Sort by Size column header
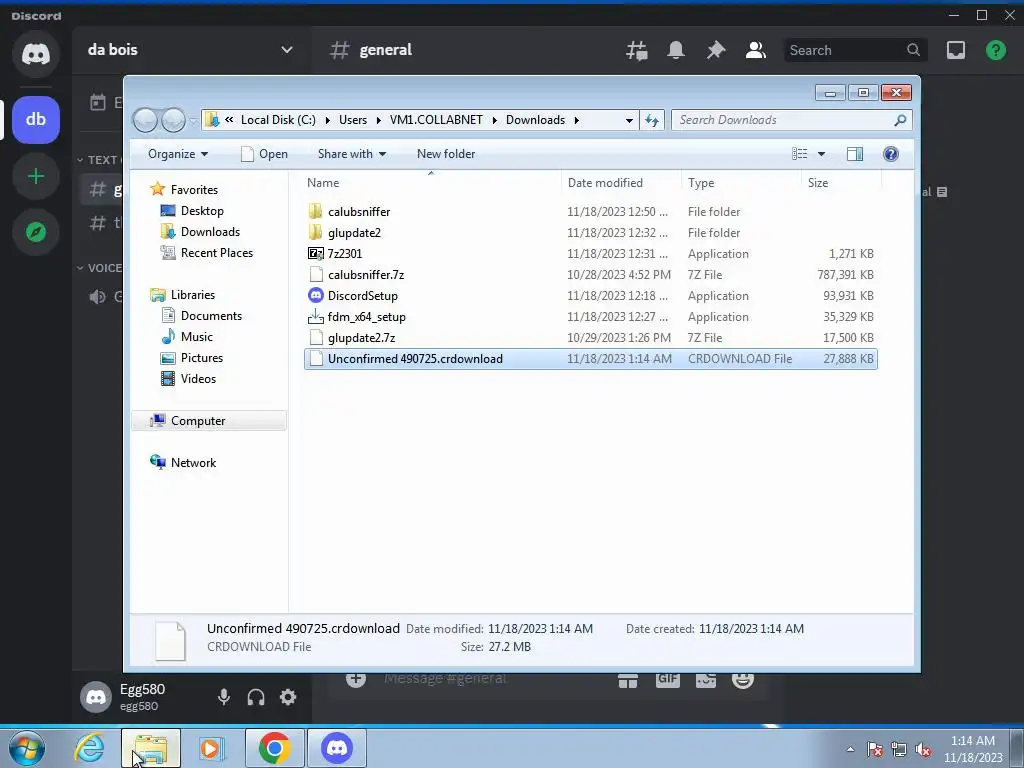Viewport: 1024px width, 768px height. click(x=841, y=183)
